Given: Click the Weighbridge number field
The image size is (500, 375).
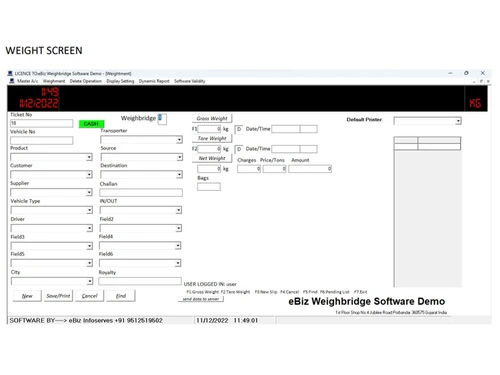Looking at the screenshot, I should coord(162,119).
